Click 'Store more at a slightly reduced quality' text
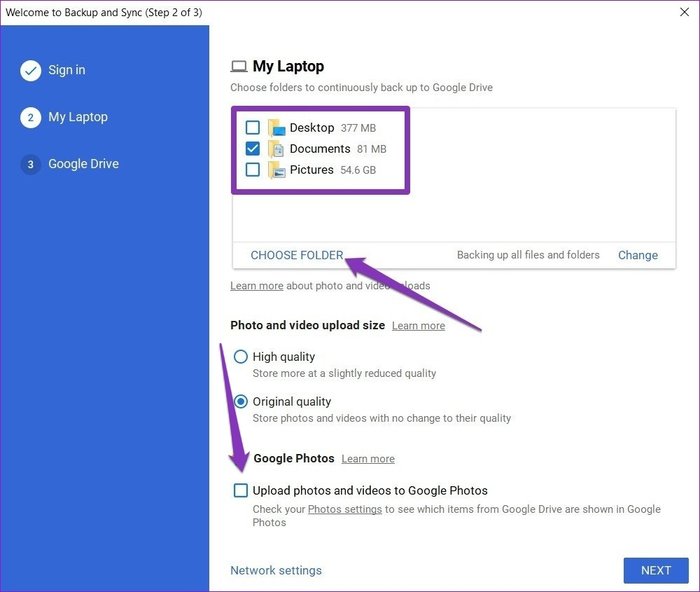 click(344, 374)
